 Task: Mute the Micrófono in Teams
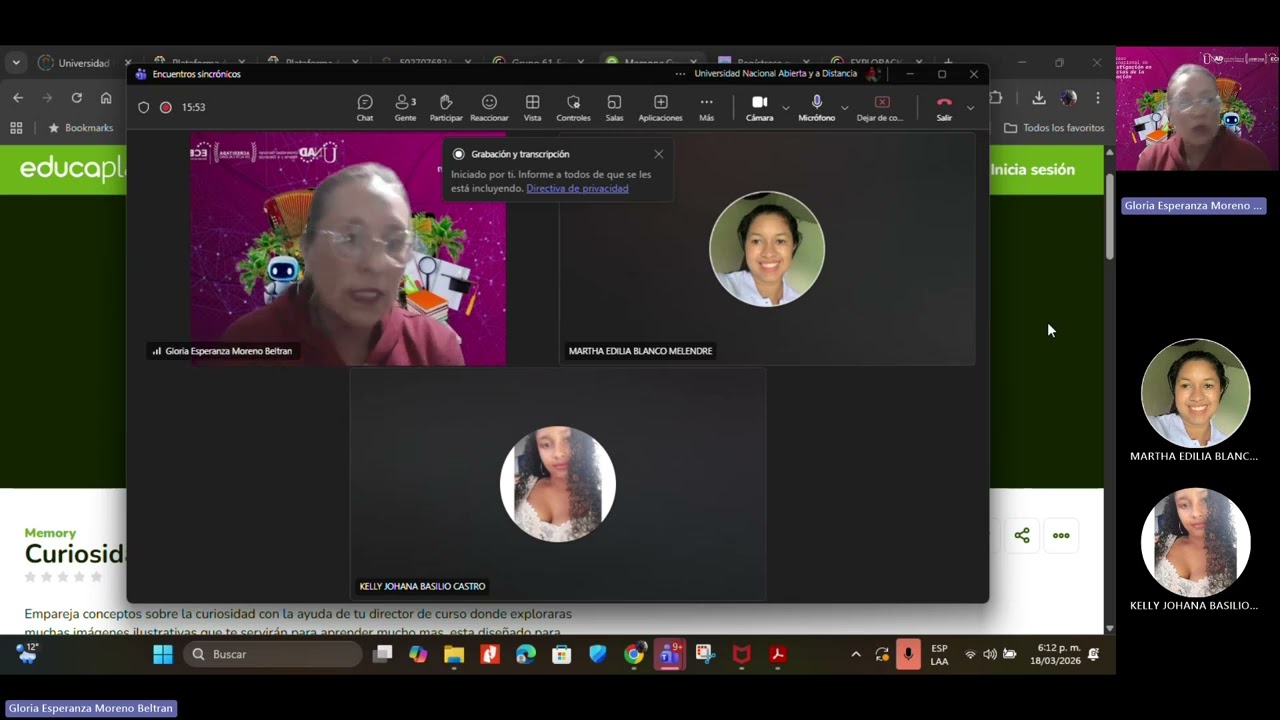(816, 108)
